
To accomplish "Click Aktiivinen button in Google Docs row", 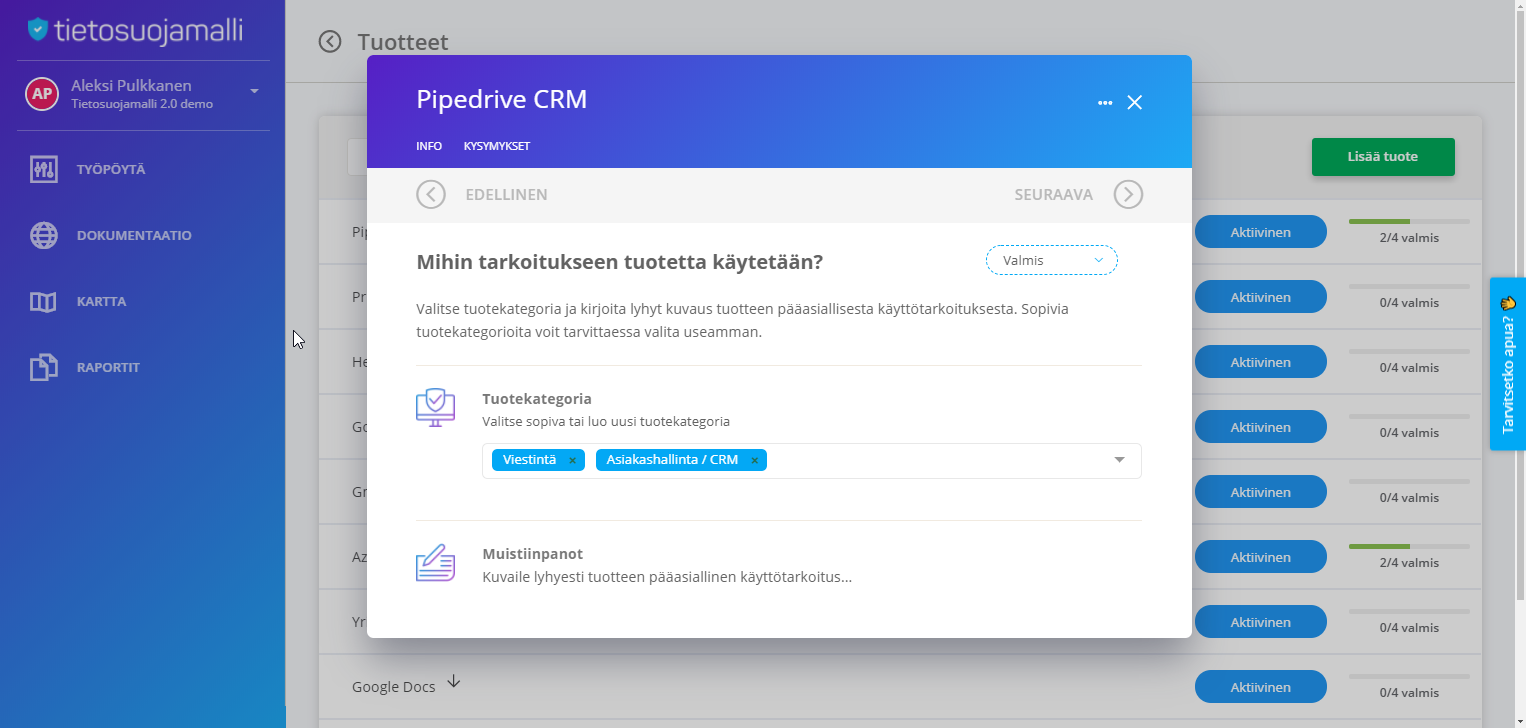I will [1261, 687].
